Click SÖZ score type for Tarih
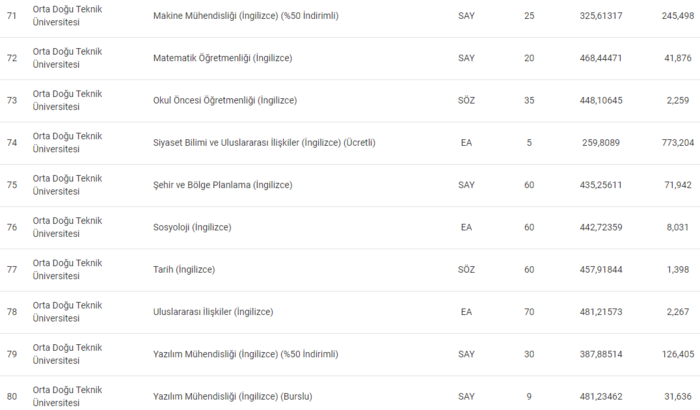This screenshot has width=700, height=410. tap(466, 270)
